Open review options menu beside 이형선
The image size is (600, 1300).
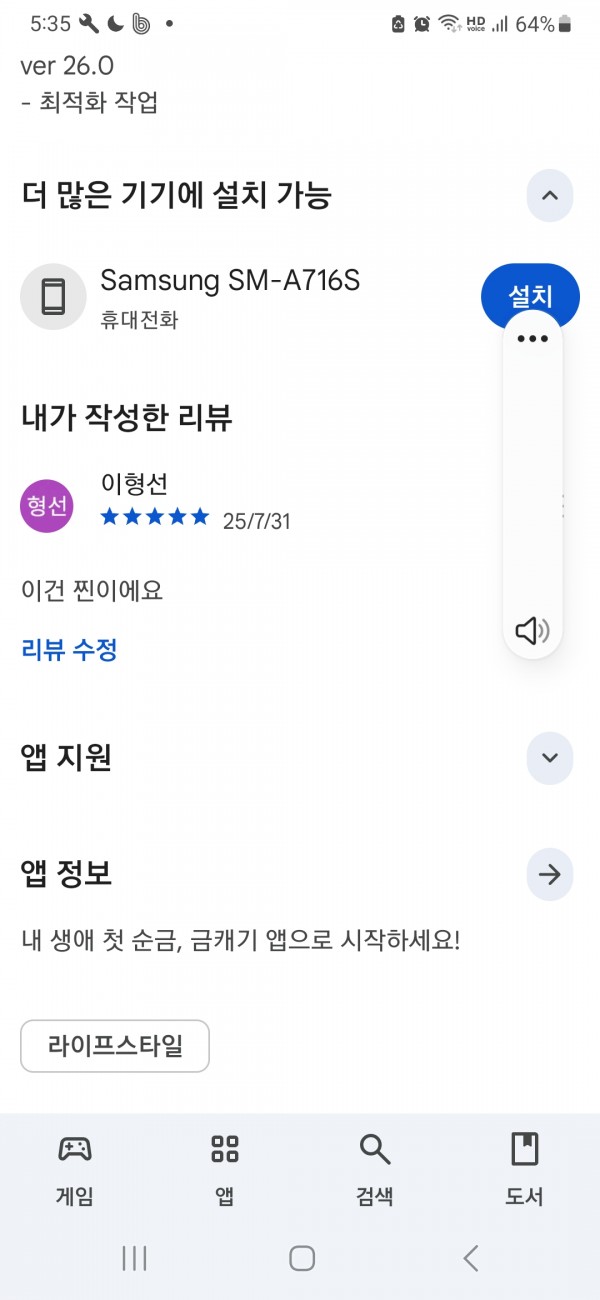(x=563, y=506)
